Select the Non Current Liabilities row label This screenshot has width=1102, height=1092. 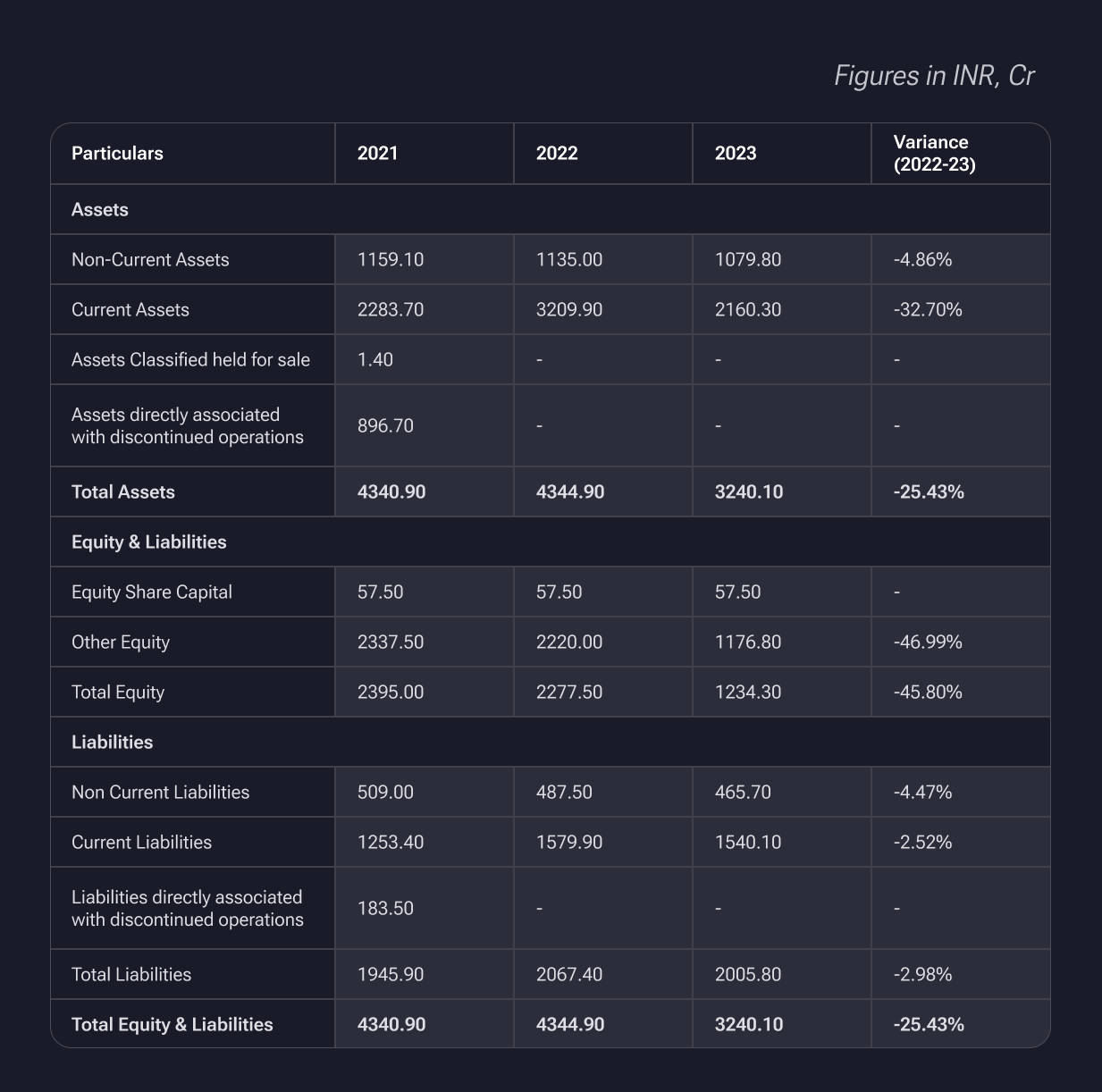(160, 793)
